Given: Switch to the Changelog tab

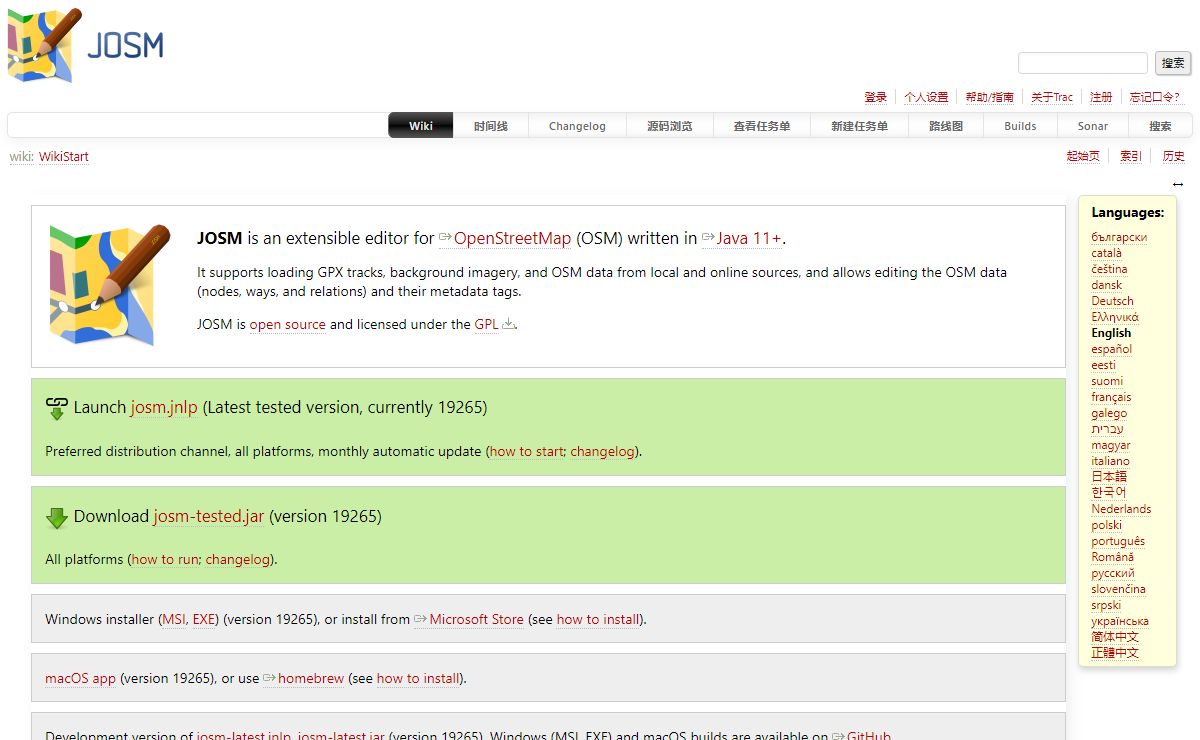Looking at the screenshot, I should coord(577,126).
